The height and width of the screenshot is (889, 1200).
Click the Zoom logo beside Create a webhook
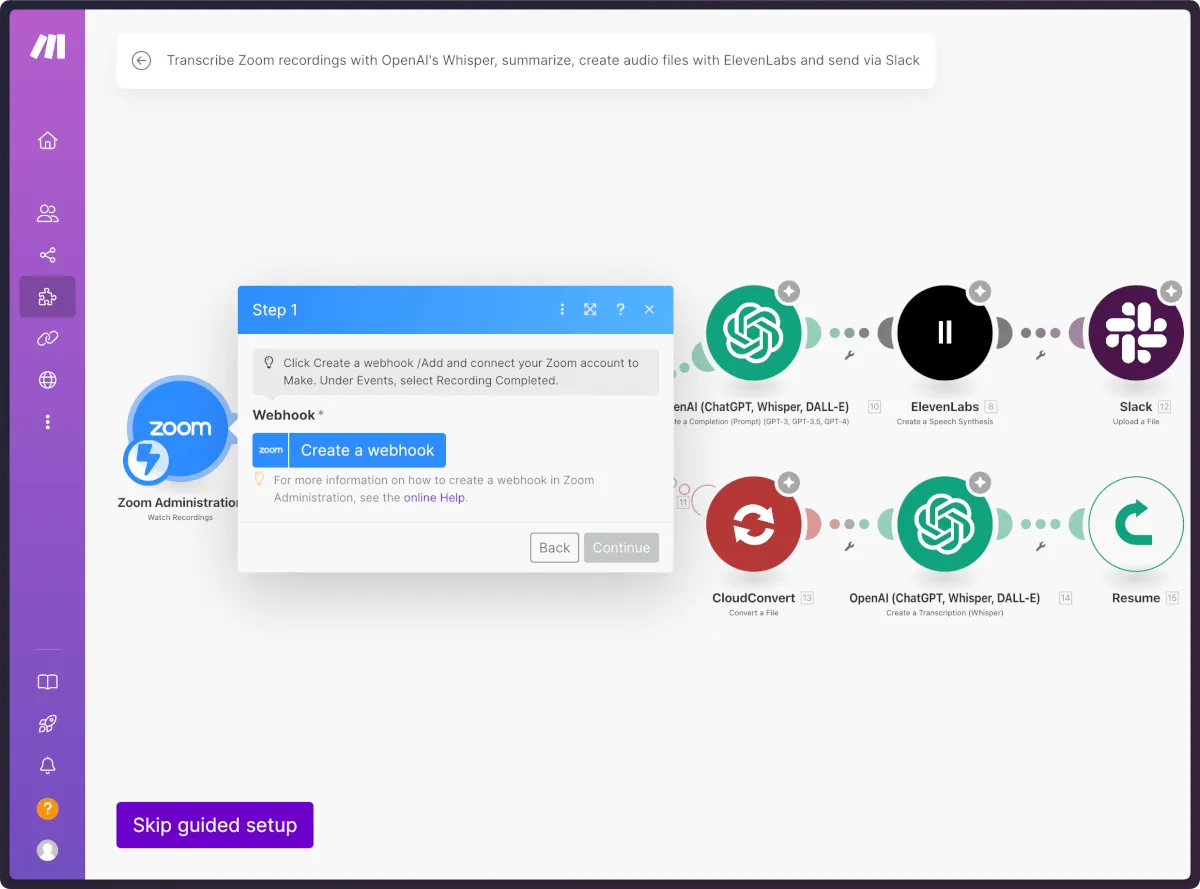coord(270,450)
